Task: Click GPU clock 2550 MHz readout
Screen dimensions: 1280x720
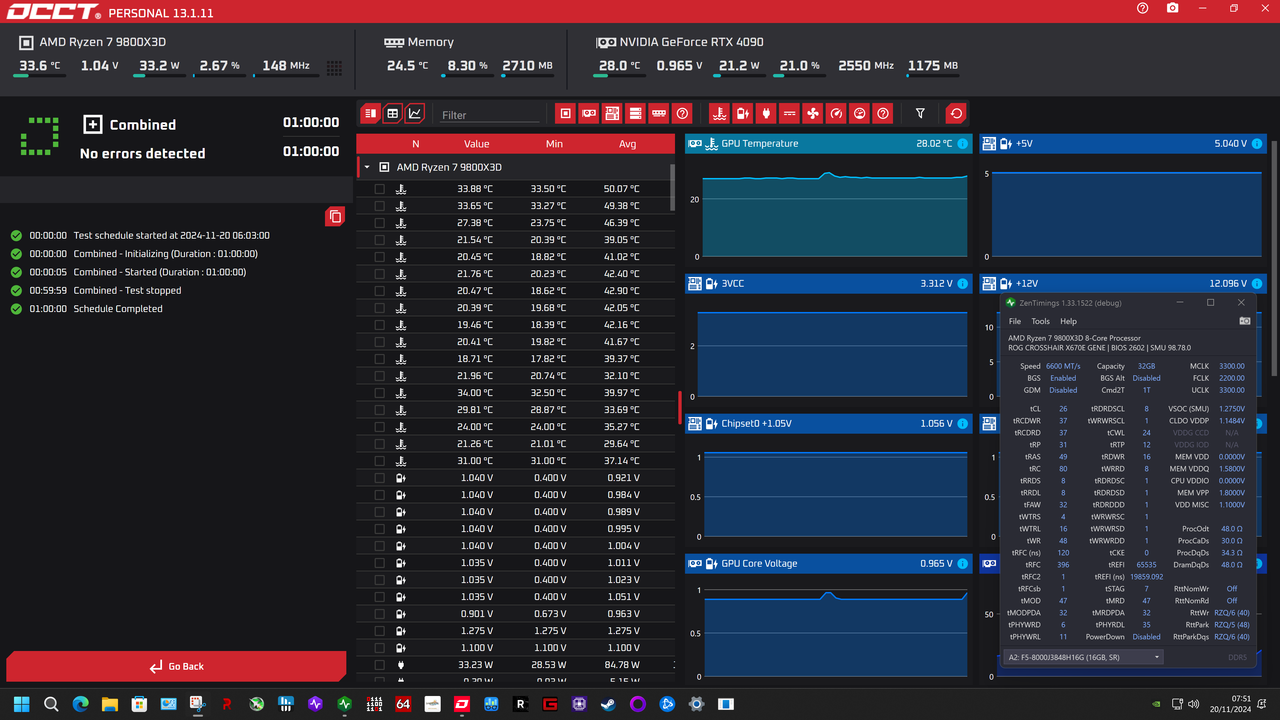Action: [x=866, y=66]
